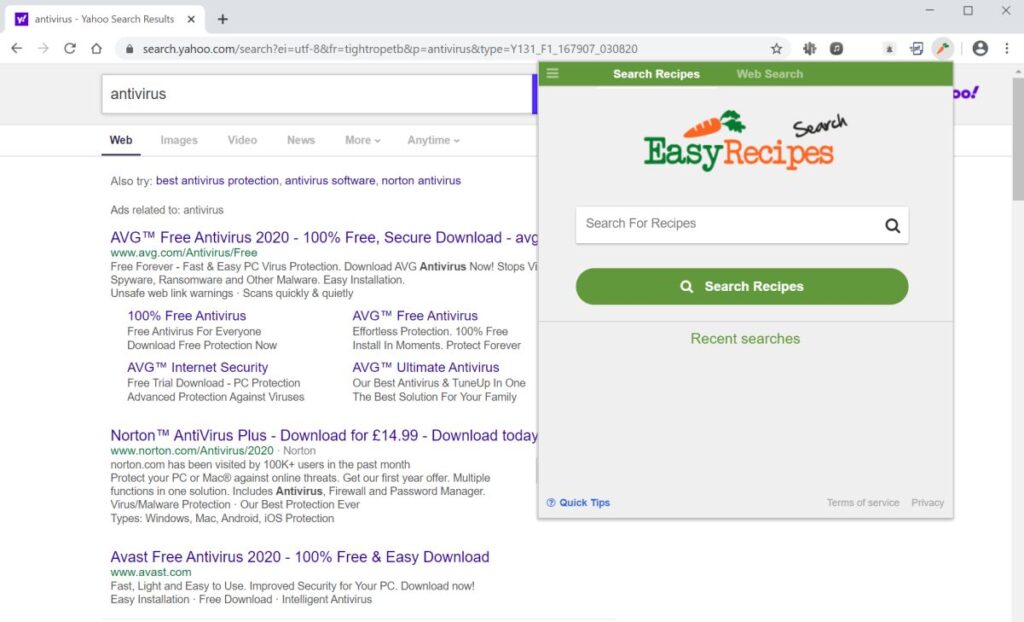
Task: Click the magnifying glass in the recipe search field
Action: (892, 225)
